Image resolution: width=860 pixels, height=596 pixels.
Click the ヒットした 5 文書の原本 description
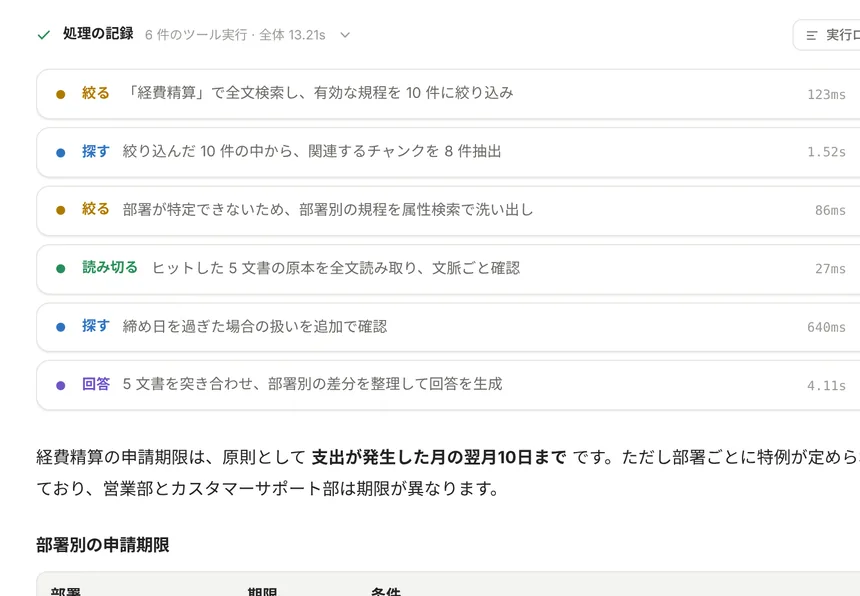coord(336,268)
